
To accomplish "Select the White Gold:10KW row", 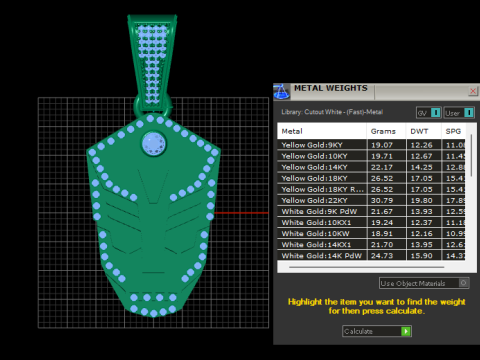I will (371, 233).
